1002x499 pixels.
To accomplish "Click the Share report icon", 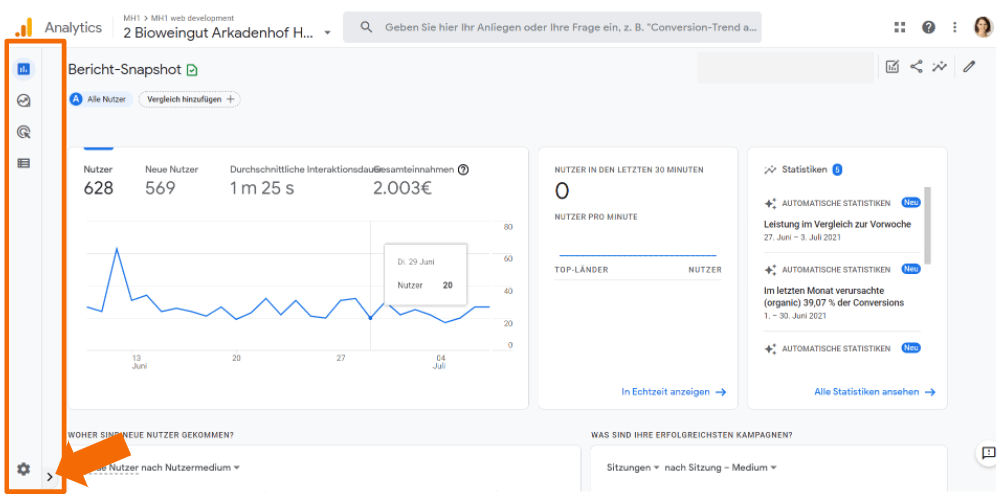I will click(x=916, y=67).
